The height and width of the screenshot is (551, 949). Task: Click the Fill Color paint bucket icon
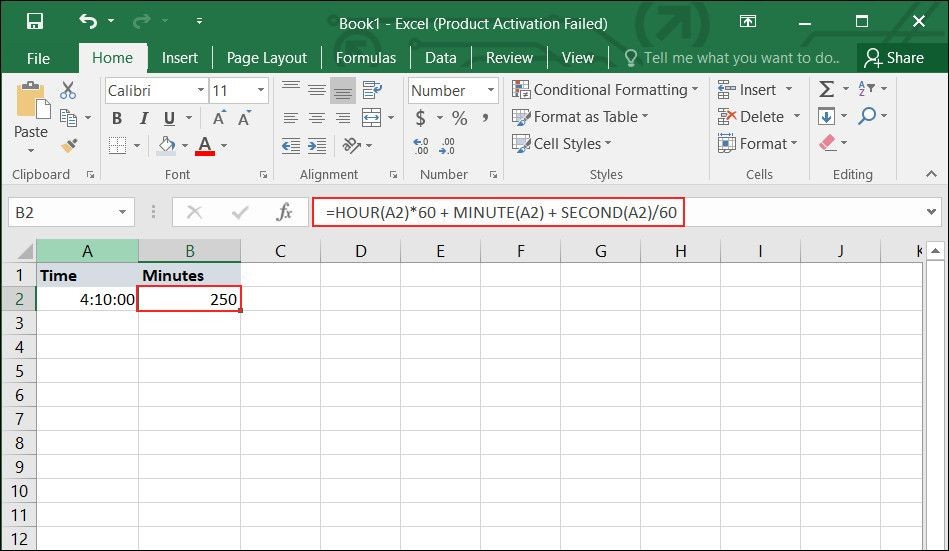(x=166, y=145)
